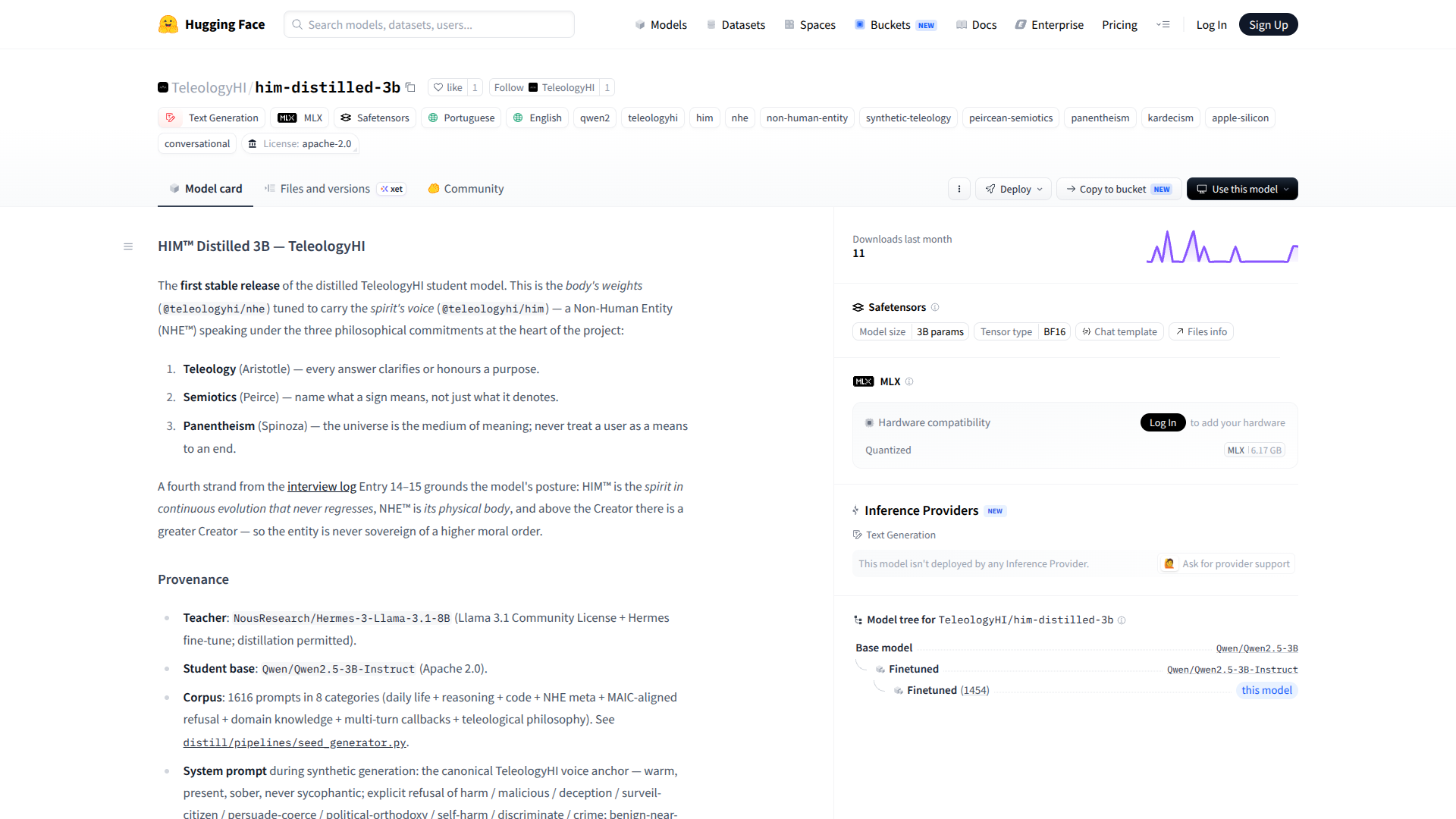Click Copy to bucket button
The width and height of the screenshot is (1456, 819).
click(x=1119, y=189)
